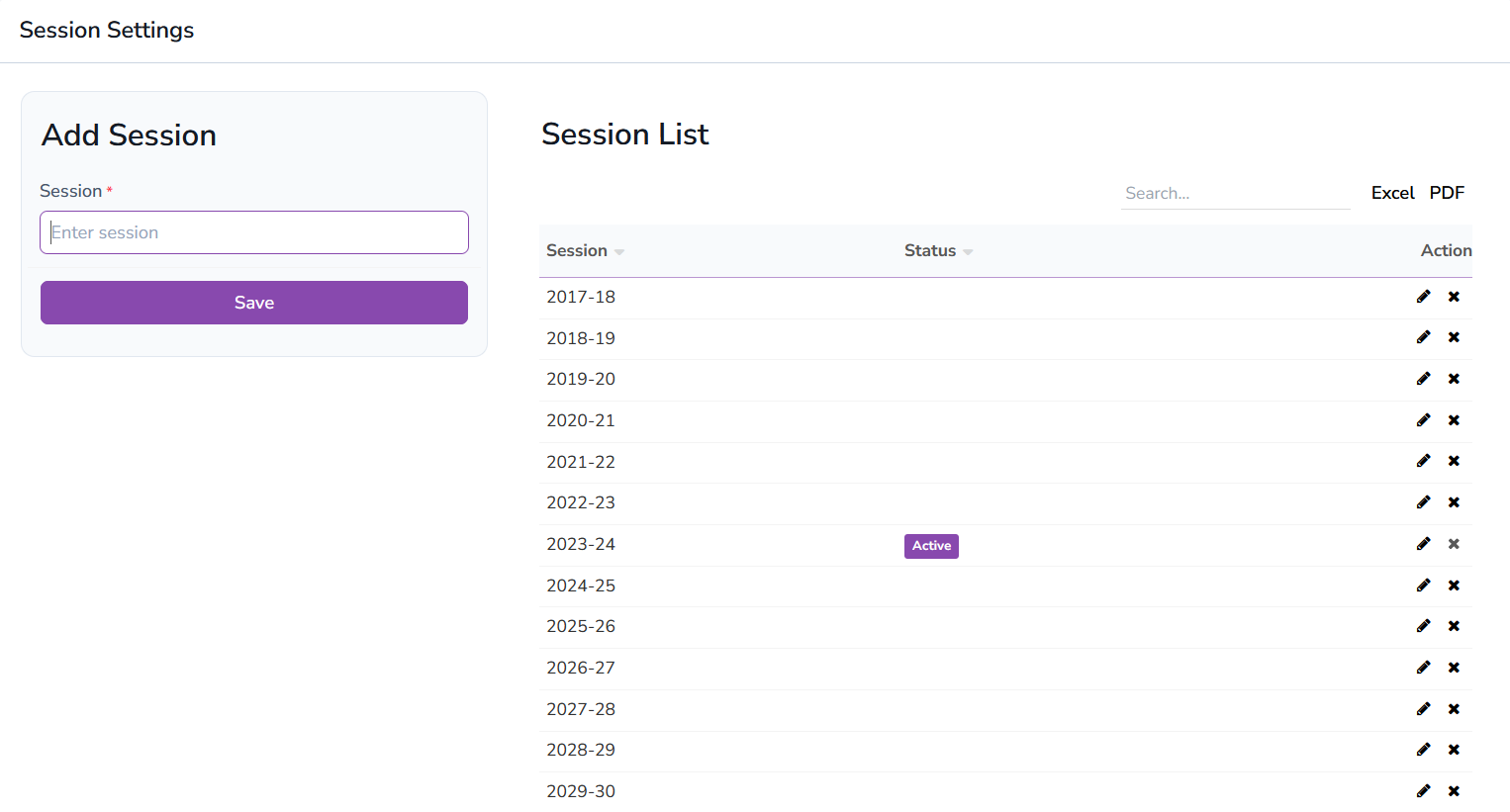The height and width of the screenshot is (812, 1510).
Task: Click the delete icon for session 2018-19
Action: (x=1454, y=337)
